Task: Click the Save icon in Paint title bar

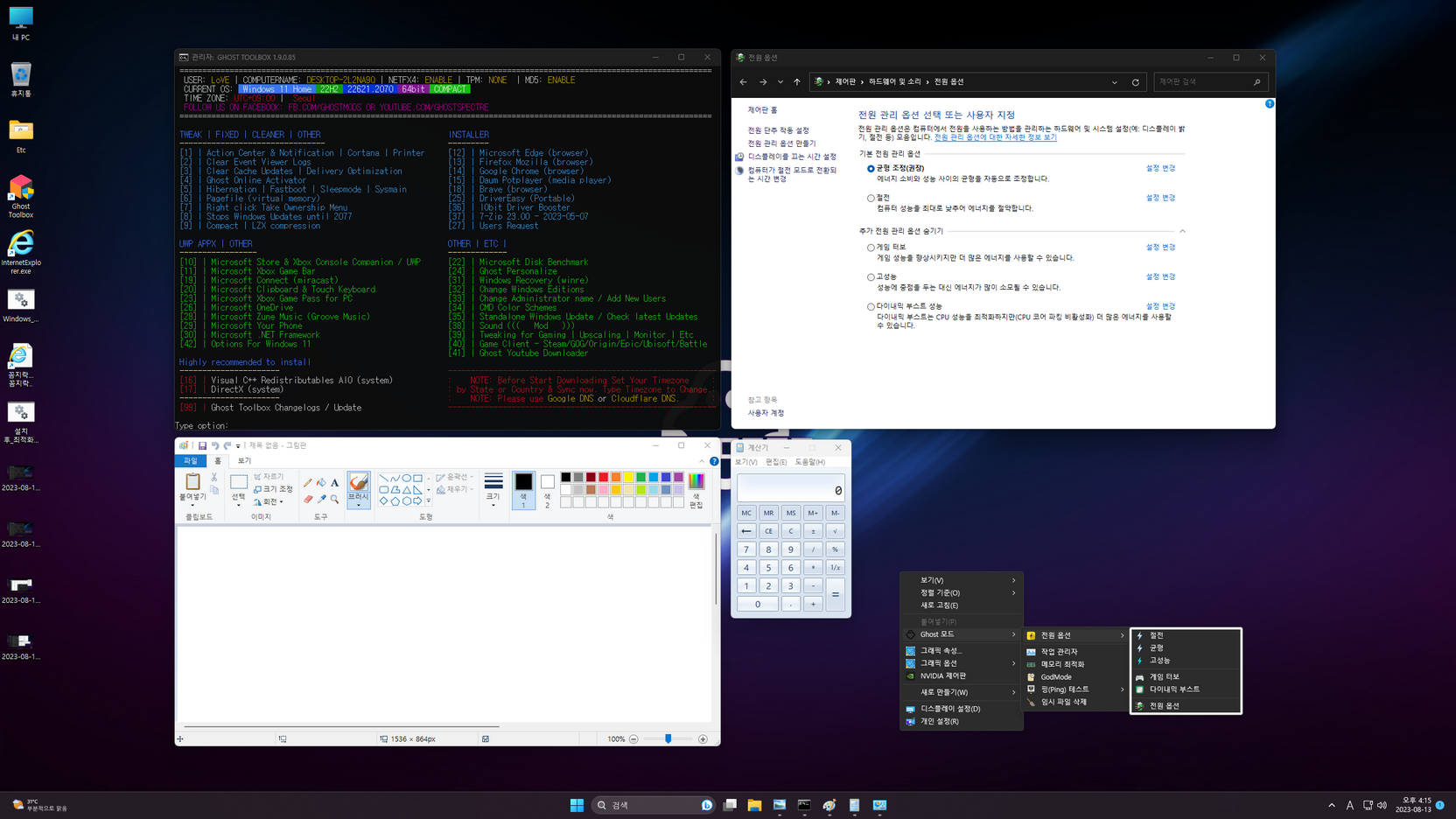Action: (x=202, y=445)
